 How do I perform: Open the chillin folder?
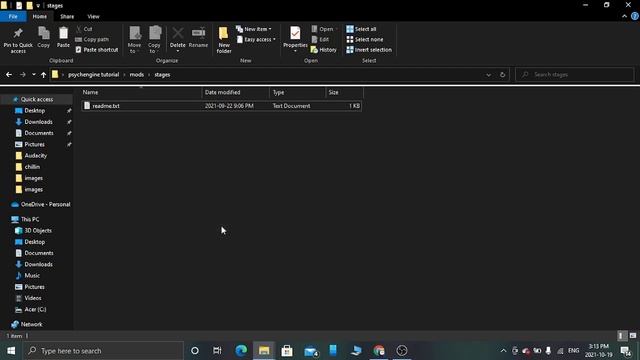(32, 167)
